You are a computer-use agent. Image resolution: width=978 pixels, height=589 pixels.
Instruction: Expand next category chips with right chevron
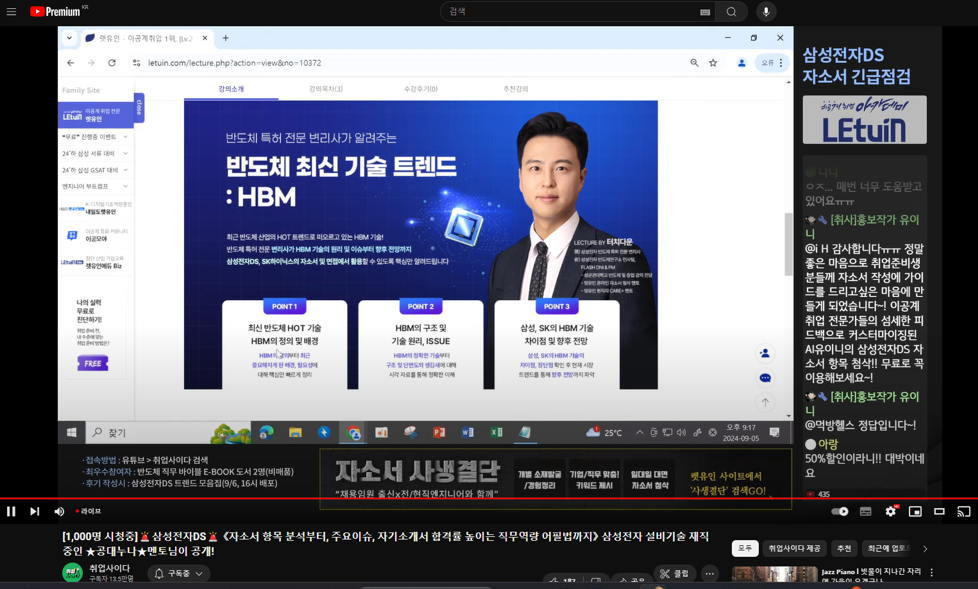(925, 549)
